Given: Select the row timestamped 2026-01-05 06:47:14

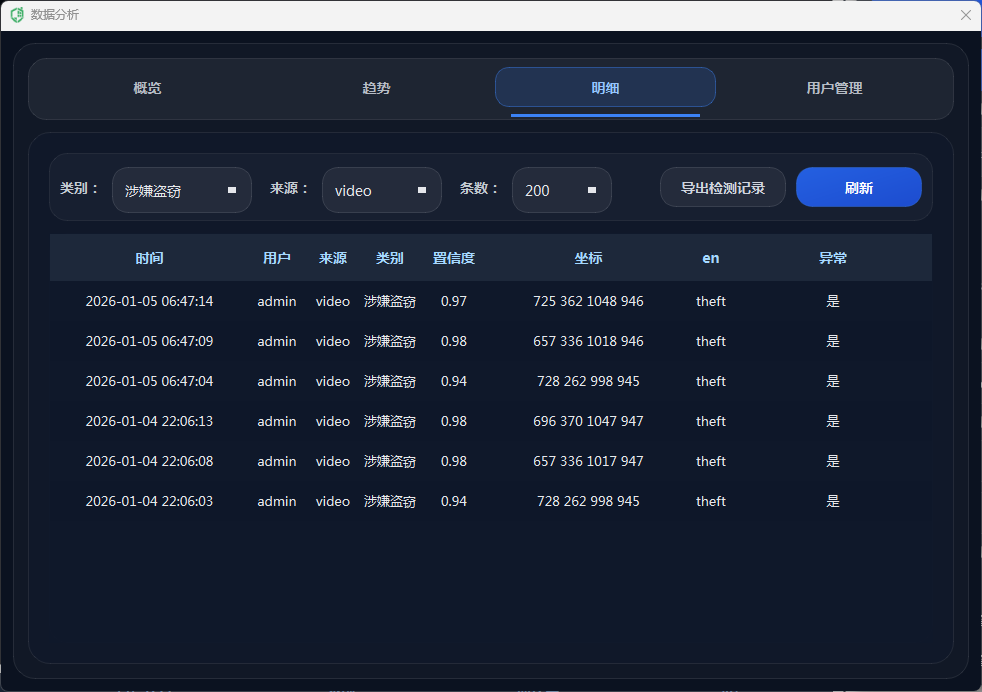Looking at the screenshot, I should (149, 301).
